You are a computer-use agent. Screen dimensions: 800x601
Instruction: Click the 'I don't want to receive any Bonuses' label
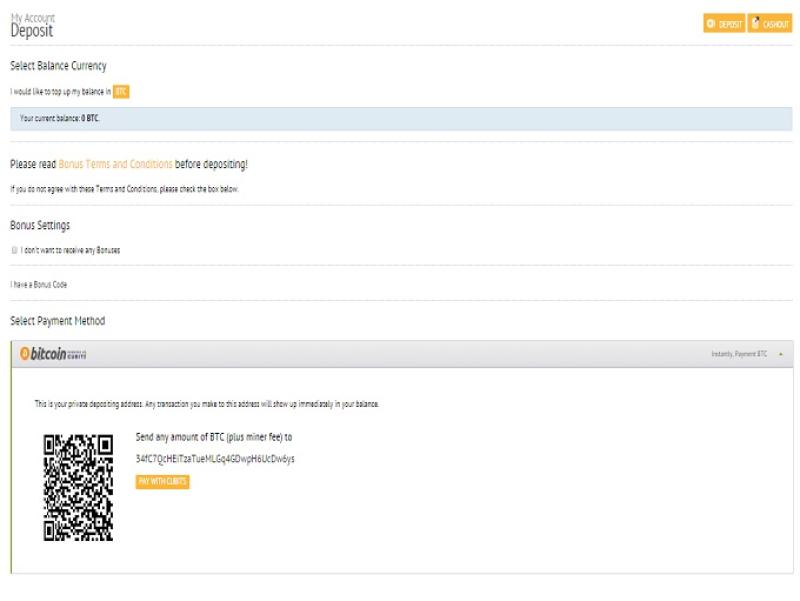(x=70, y=250)
